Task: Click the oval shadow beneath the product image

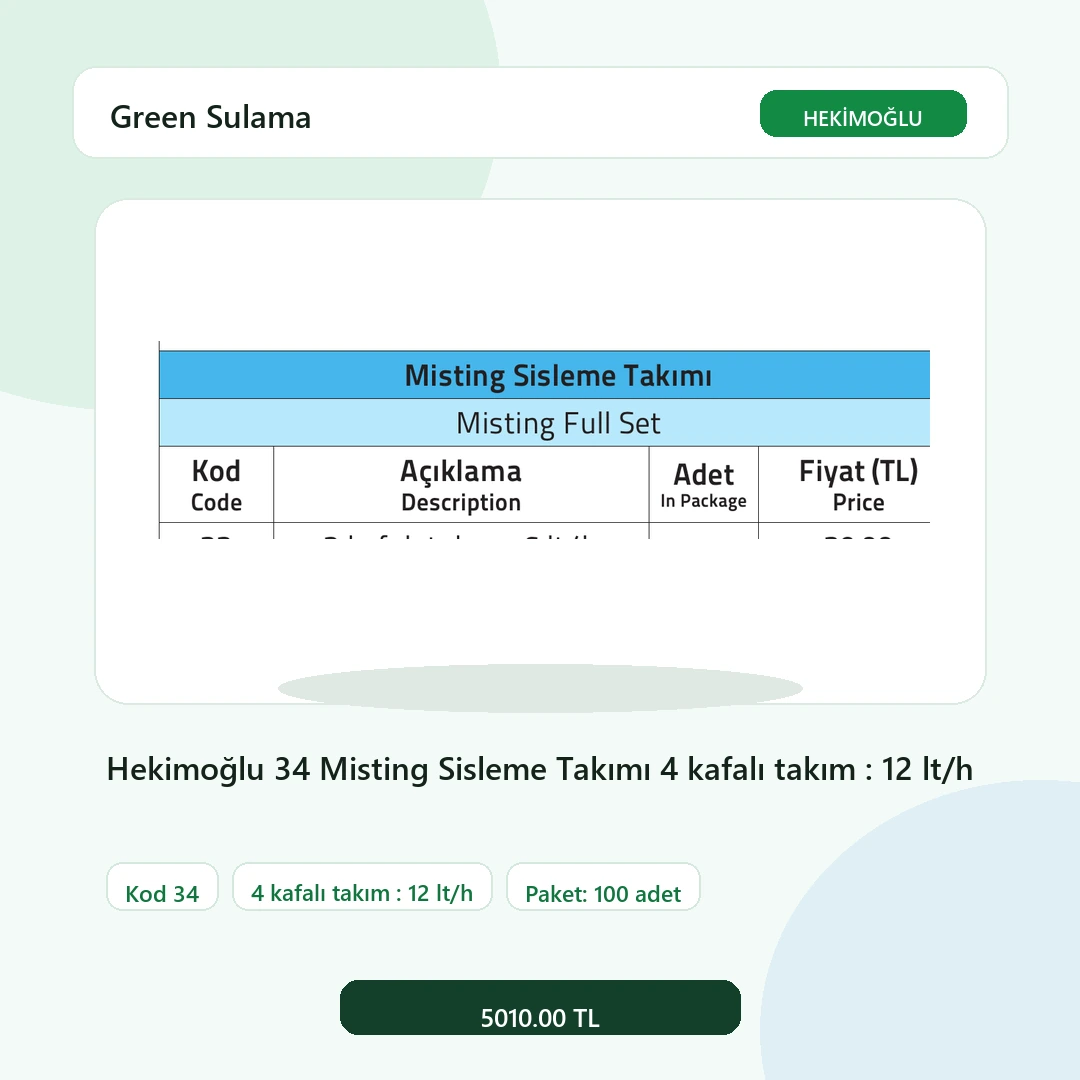Action: (x=540, y=687)
